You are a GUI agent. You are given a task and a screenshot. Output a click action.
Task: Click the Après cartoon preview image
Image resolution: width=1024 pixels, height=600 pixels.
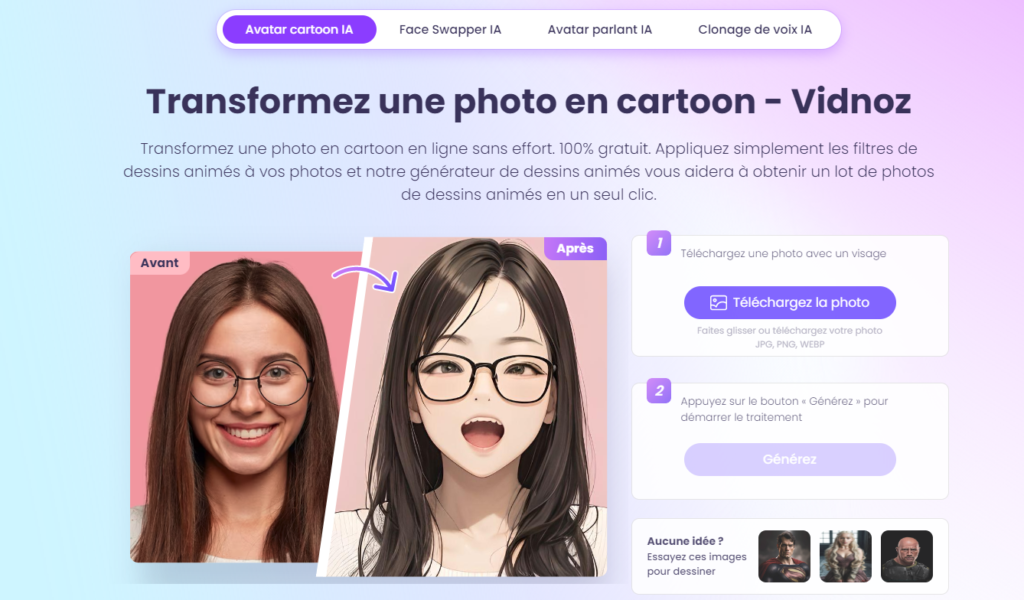tap(470, 407)
